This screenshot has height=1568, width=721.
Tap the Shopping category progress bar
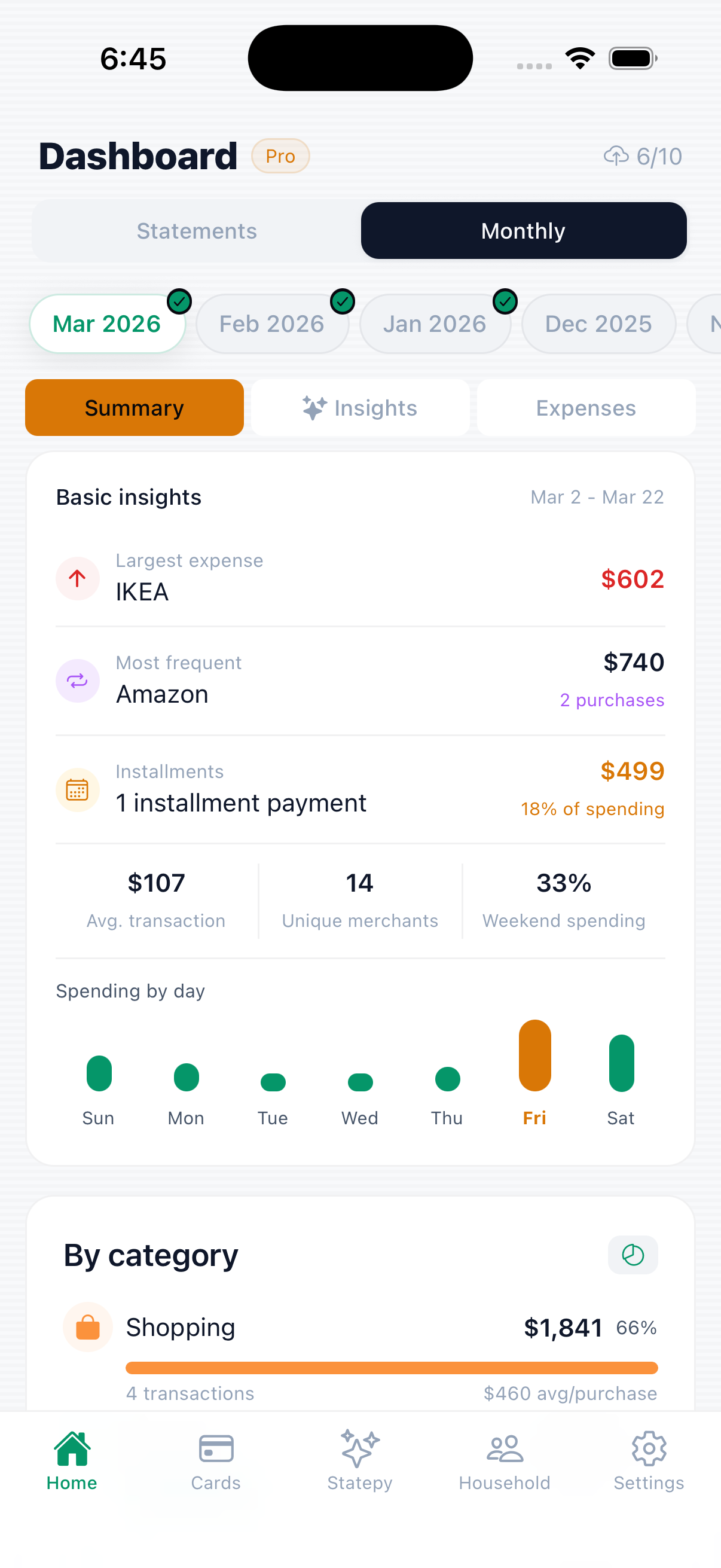(x=391, y=1368)
